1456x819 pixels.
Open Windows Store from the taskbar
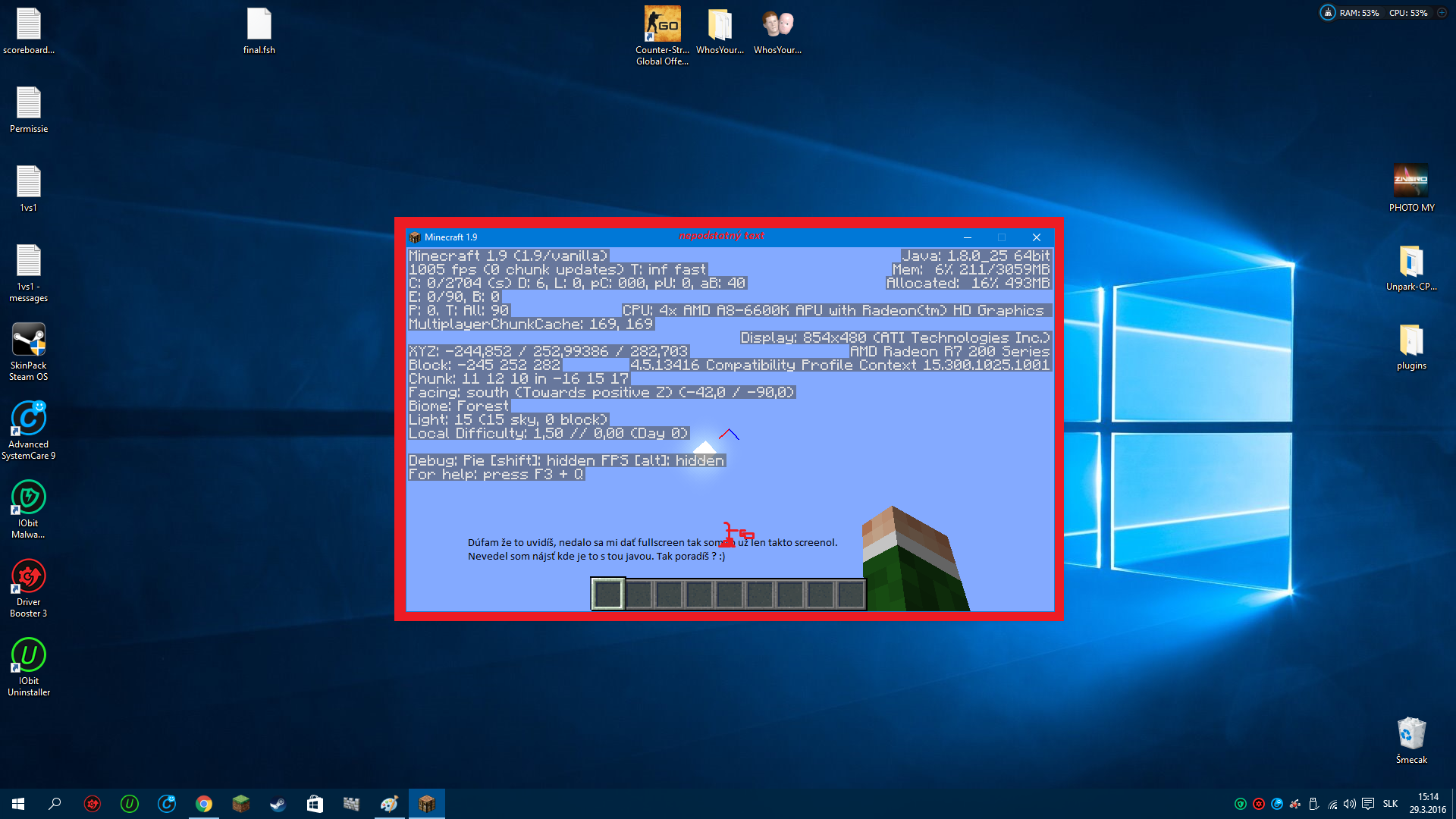click(x=315, y=804)
